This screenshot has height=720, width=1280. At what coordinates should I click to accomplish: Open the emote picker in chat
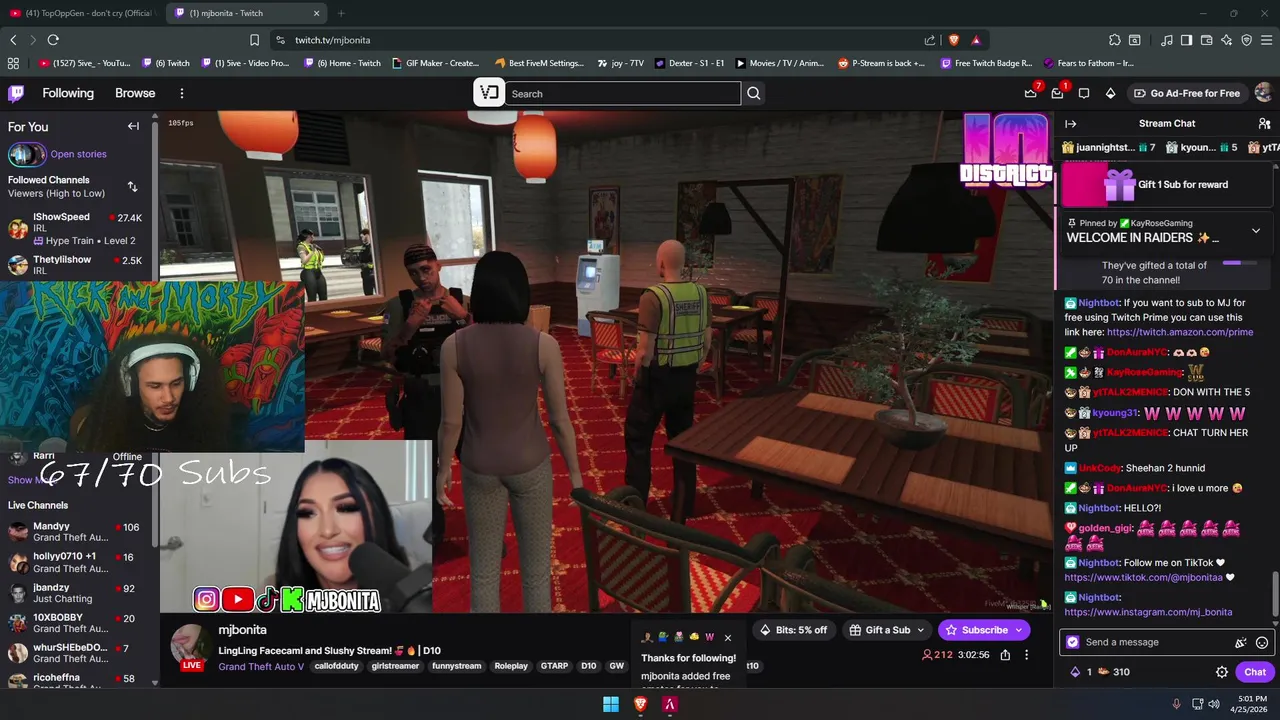pyautogui.click(x=1262, y=643)
